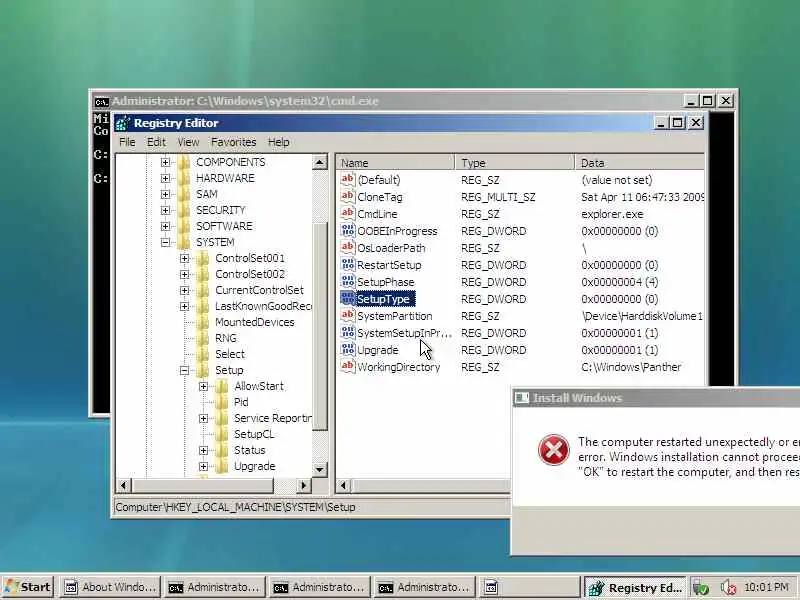Sort values by the Type column header
This screenshot has height=600, width=800.
coord(514,163)
